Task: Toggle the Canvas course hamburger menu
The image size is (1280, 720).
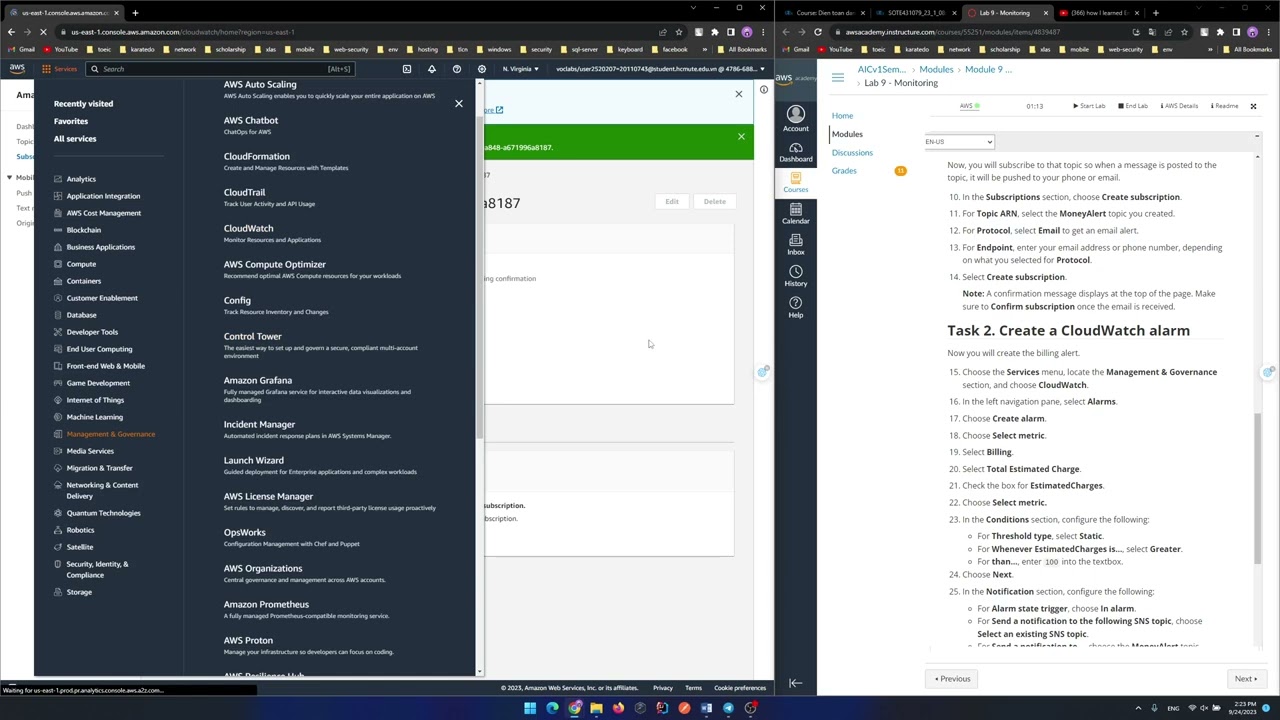Action: [838, 77]
